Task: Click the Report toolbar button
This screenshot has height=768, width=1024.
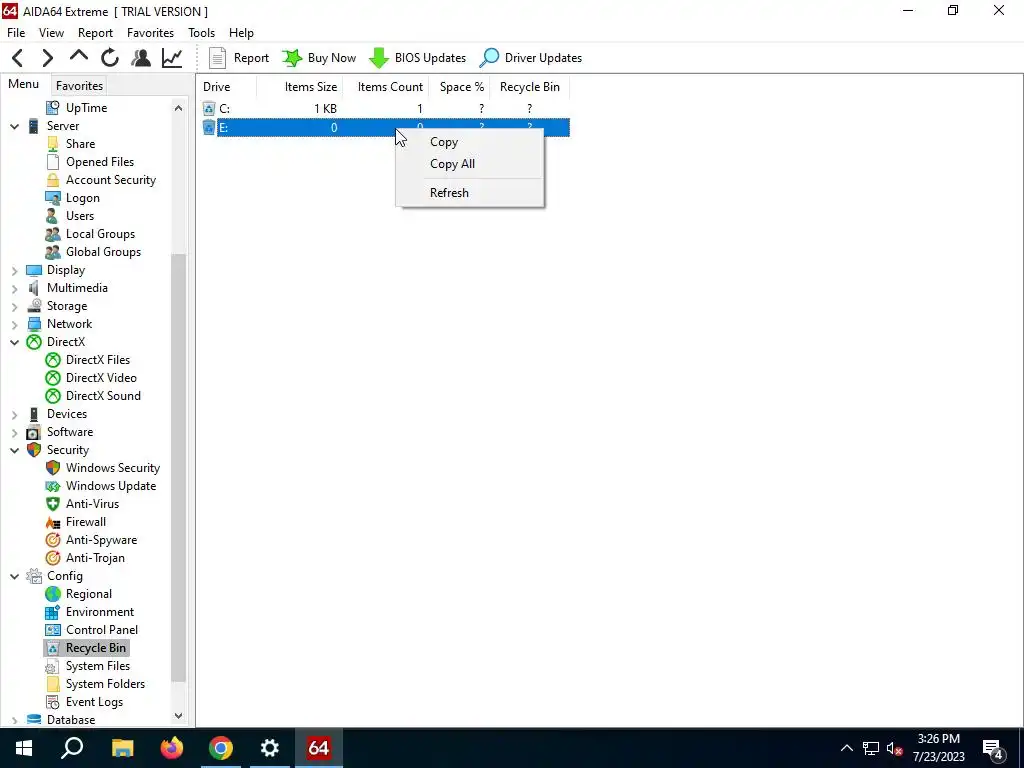Action: coord(238,58)
